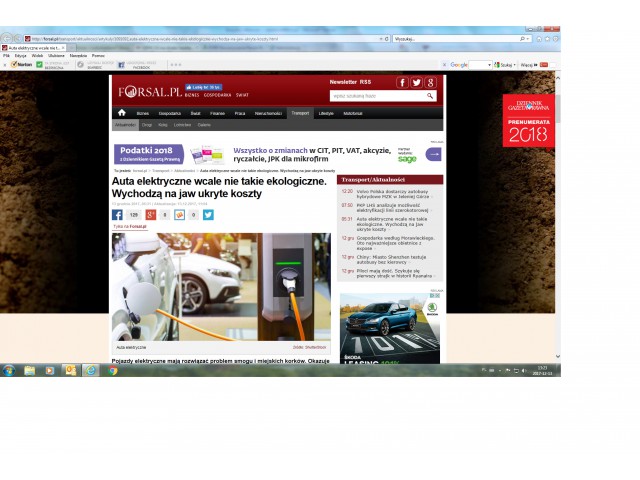Open the Google+ icon in the site header

431,82
